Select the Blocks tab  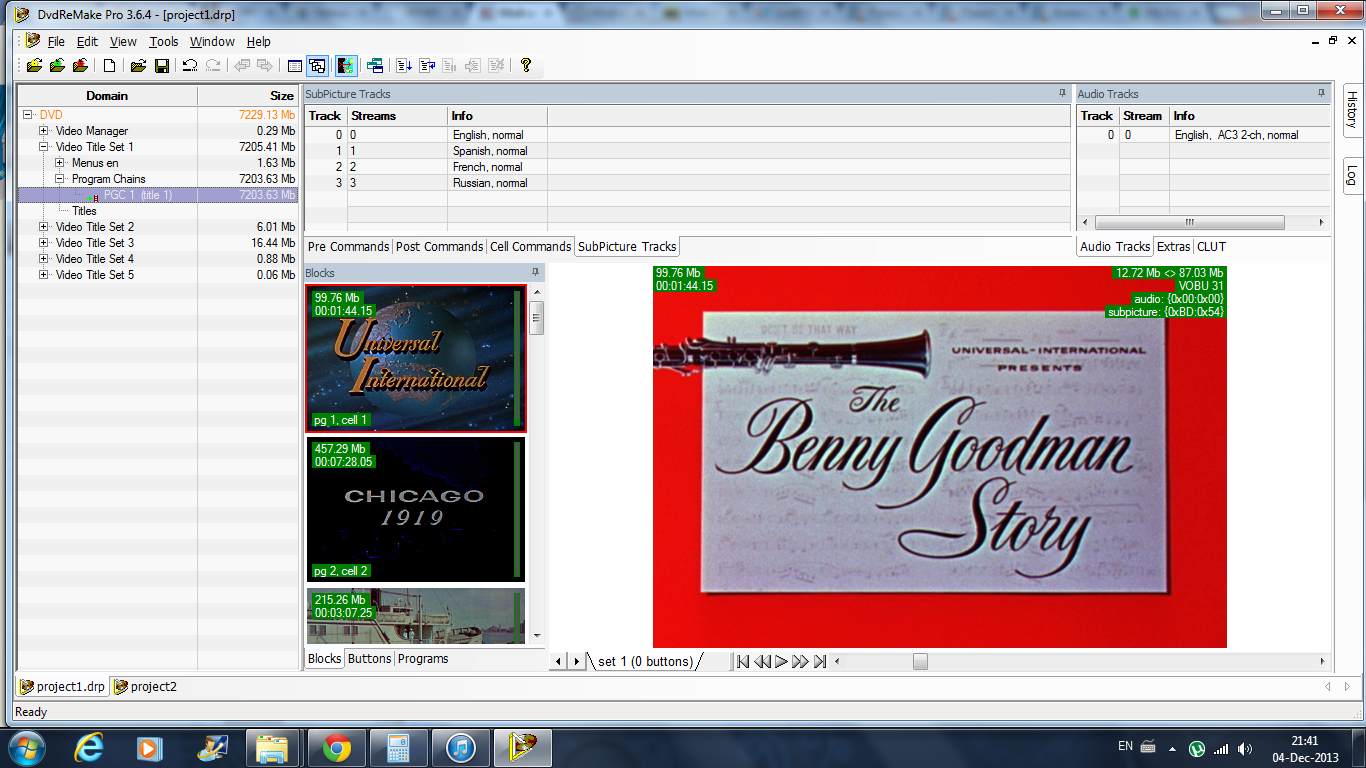point(324,659)
